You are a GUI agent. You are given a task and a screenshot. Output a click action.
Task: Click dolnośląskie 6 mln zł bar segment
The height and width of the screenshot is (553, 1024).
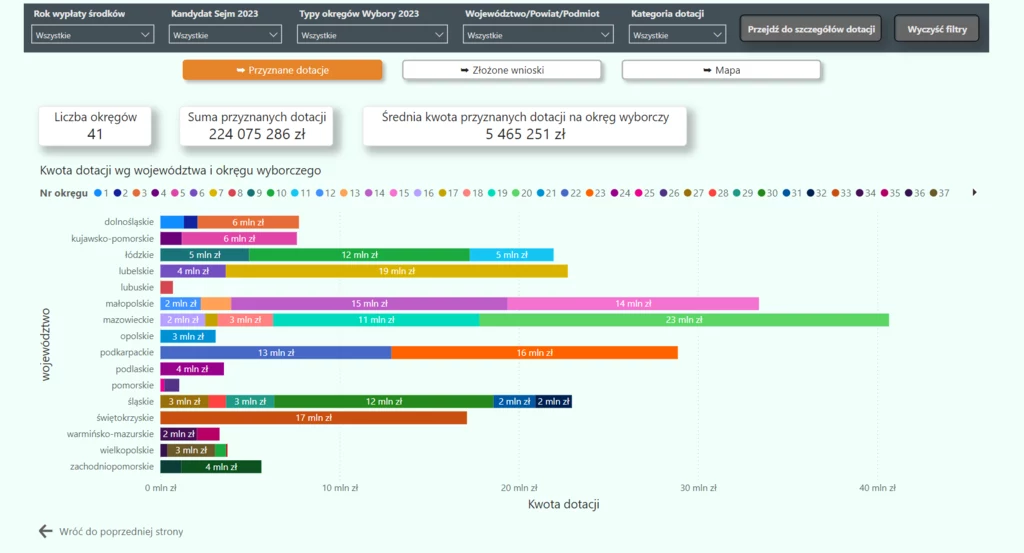(248, 222)
